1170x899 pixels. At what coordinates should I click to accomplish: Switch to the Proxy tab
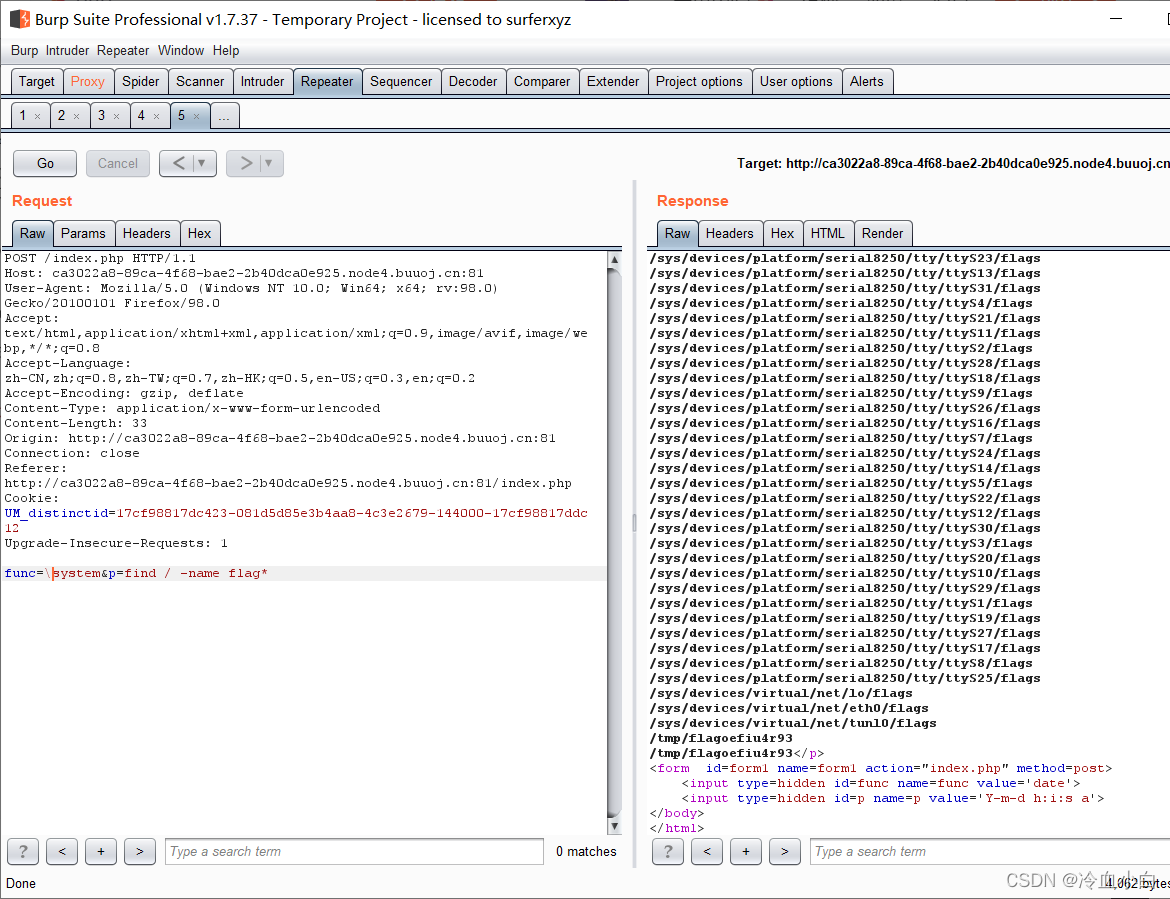pyautogui.click(x=87, y=81)
